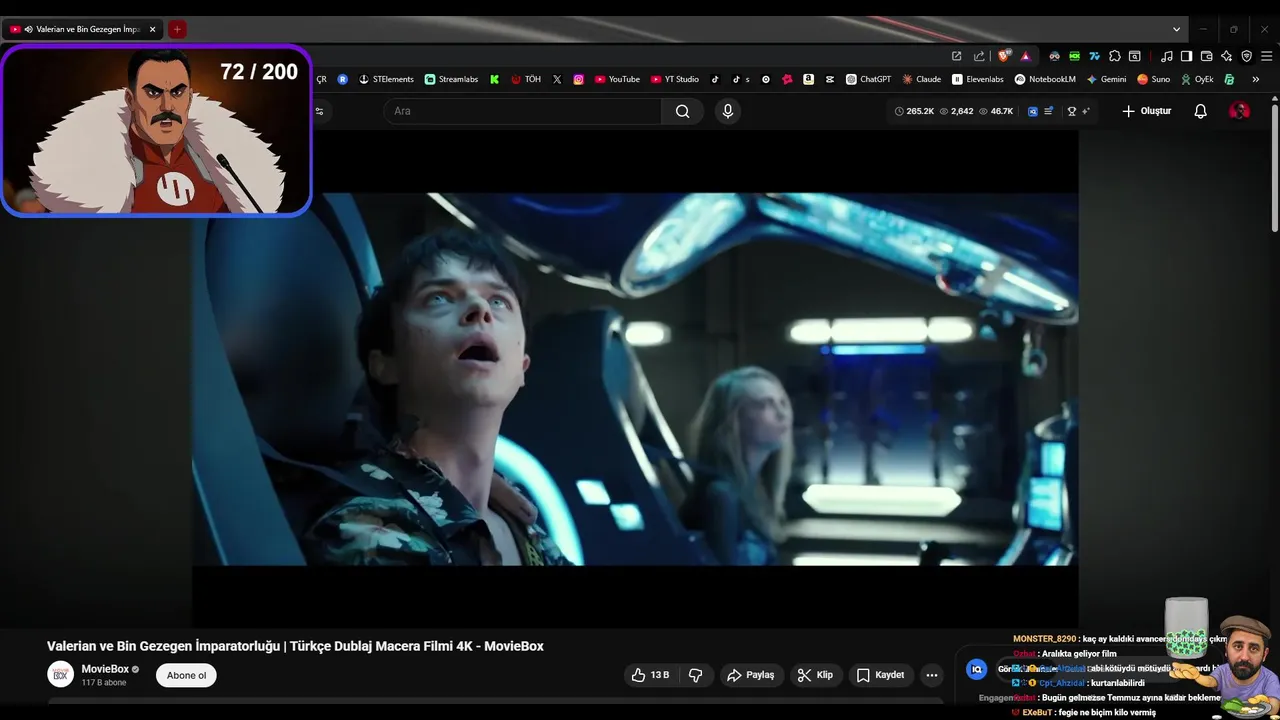Image resolution: width=1280 pixels, height=720 pixels.
Task: Open the Streamlabs bookmark
Action: pos(451,79)
